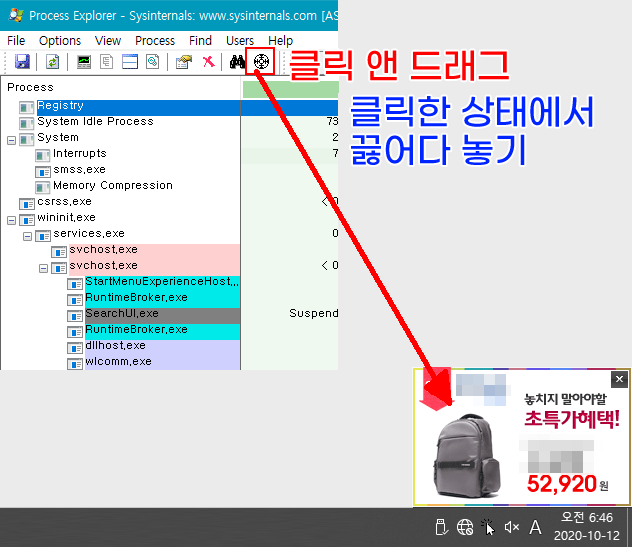632x547 pixels.
Task: Click the network globe tray icon
Action: coord(465,527)
